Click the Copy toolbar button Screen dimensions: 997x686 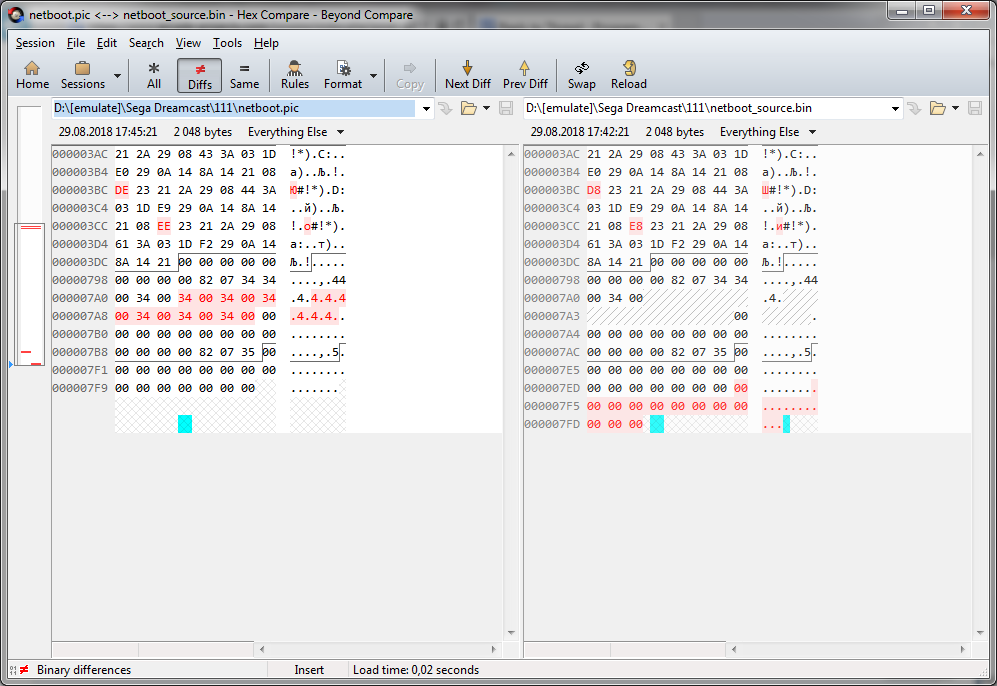coord(410,75)
